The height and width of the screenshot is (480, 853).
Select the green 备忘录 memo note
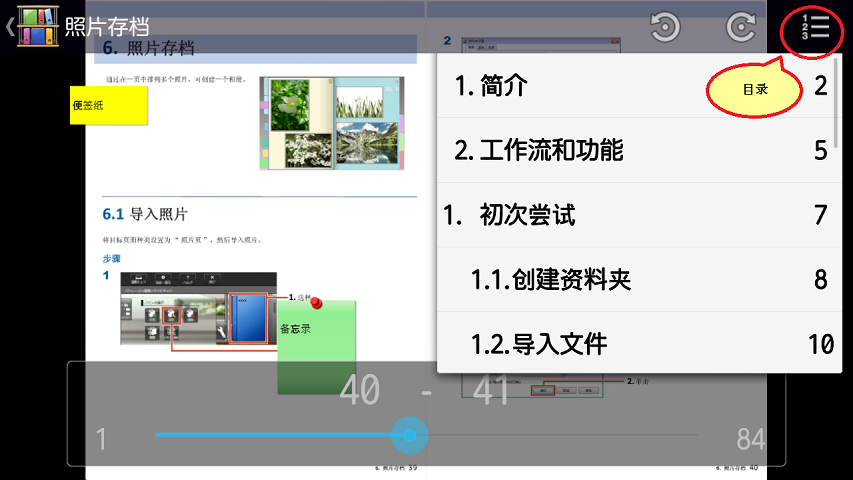(x=315, y=345)
